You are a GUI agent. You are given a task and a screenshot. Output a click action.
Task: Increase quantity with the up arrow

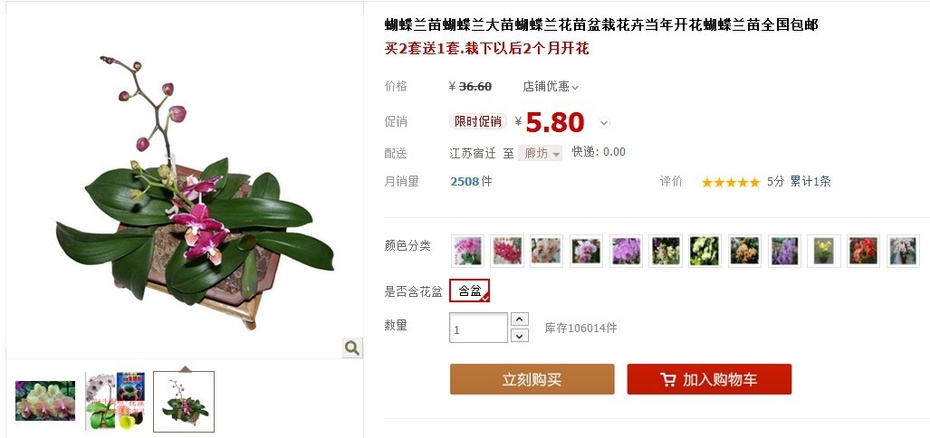[520, 319]
